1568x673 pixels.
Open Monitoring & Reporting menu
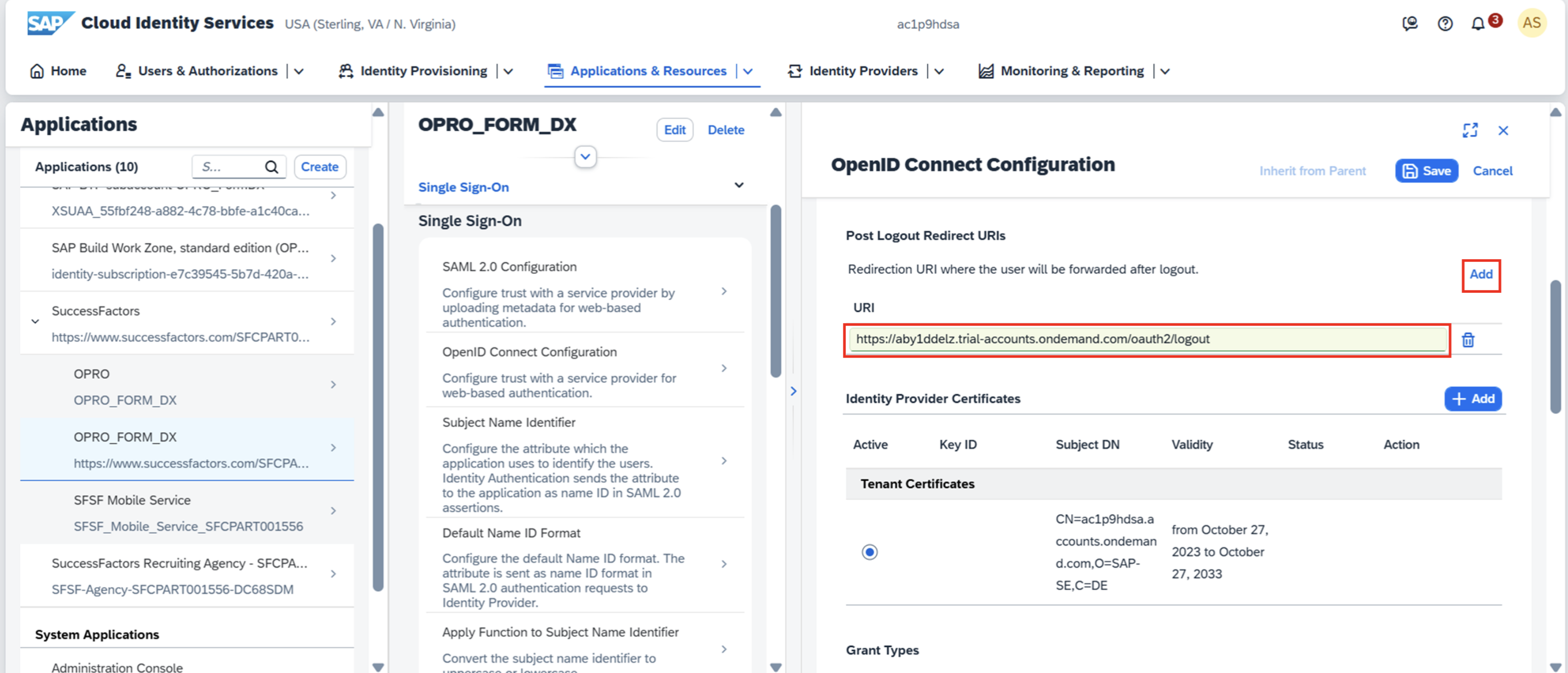click(1071, 71)
